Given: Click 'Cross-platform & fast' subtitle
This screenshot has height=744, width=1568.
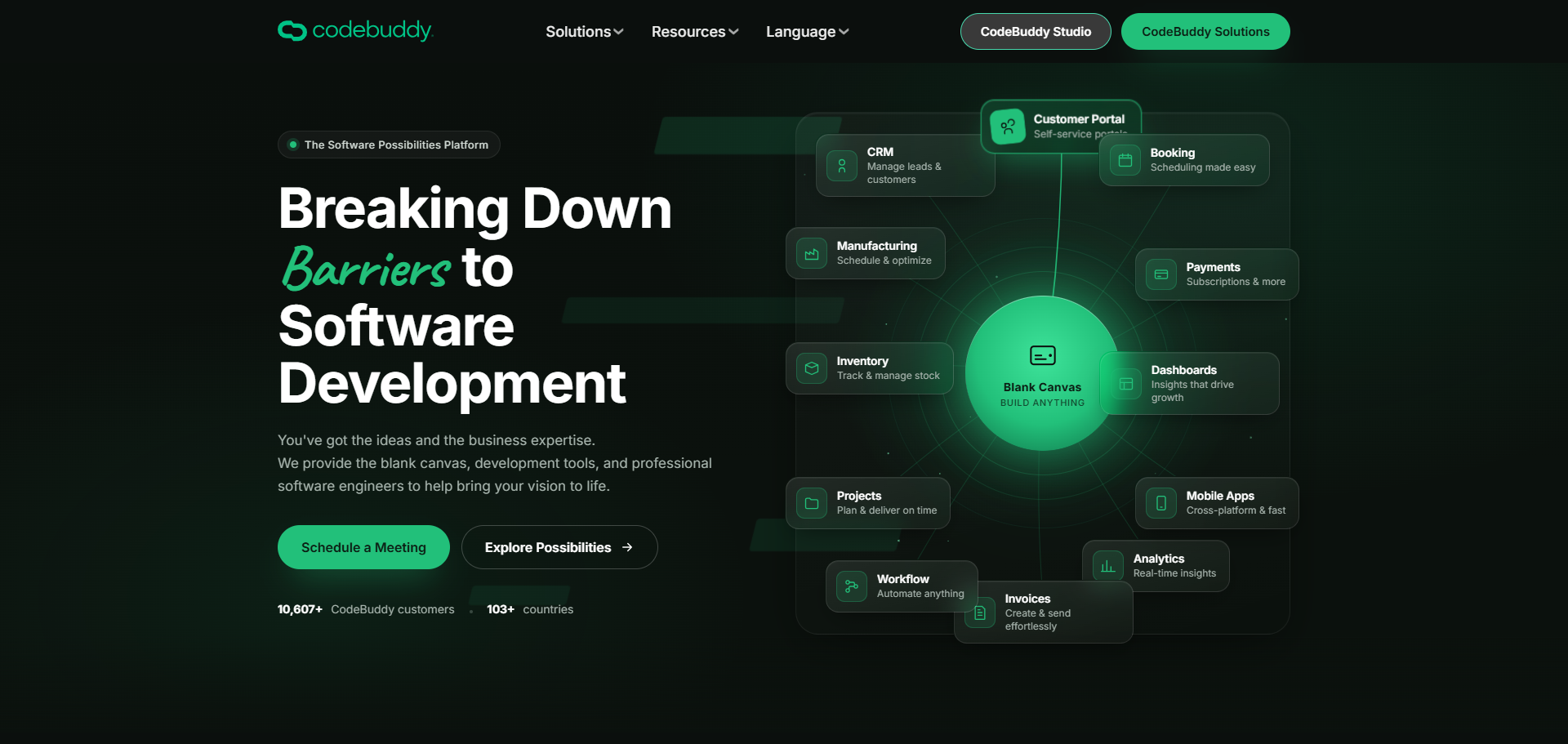Looking at the screenshot, I should pyautogui.click(x=1236, y=510).
